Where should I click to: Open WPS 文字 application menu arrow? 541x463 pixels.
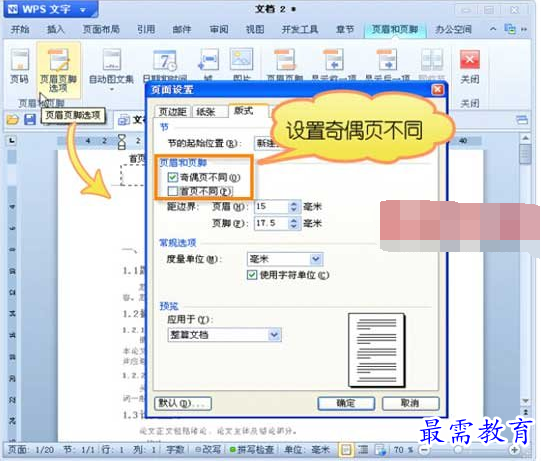tap(83, 10)
